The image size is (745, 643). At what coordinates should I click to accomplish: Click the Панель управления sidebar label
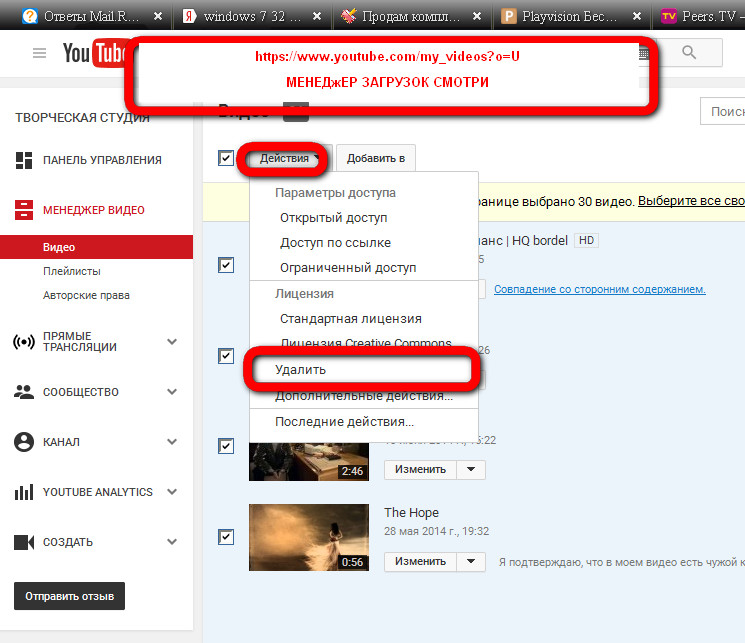[x=102, y=160]
